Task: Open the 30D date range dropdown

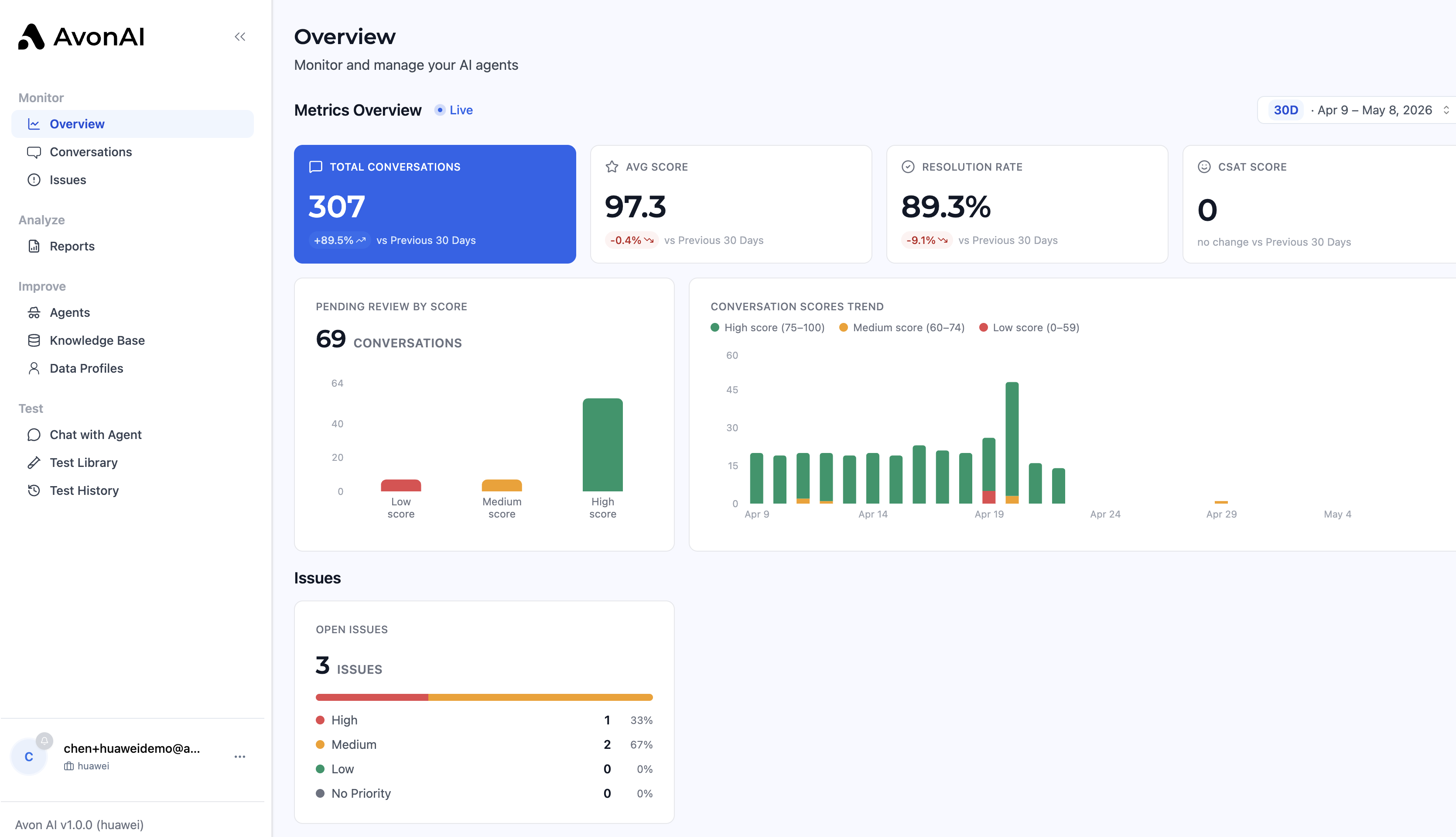Action: coord(1357,110)
